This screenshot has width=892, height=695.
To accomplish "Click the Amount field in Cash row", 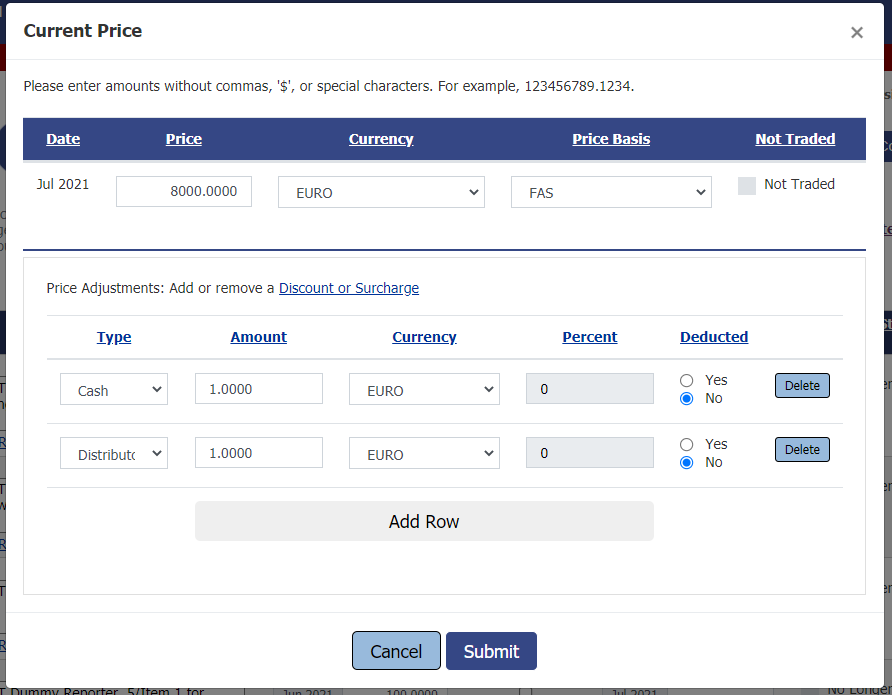I will point(259,389).
